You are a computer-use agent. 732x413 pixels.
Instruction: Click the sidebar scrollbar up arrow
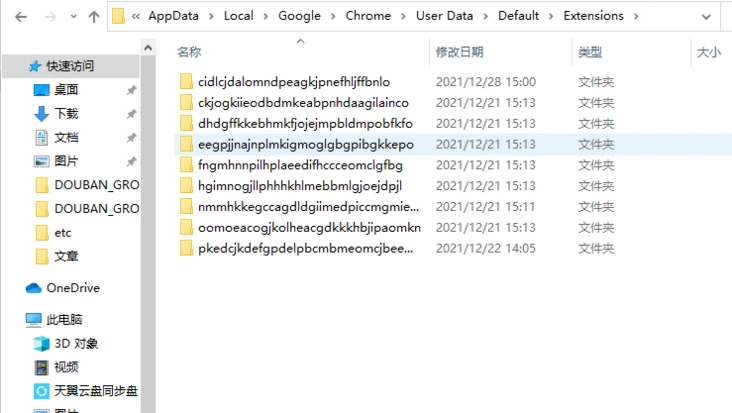(x=148, y=48)
